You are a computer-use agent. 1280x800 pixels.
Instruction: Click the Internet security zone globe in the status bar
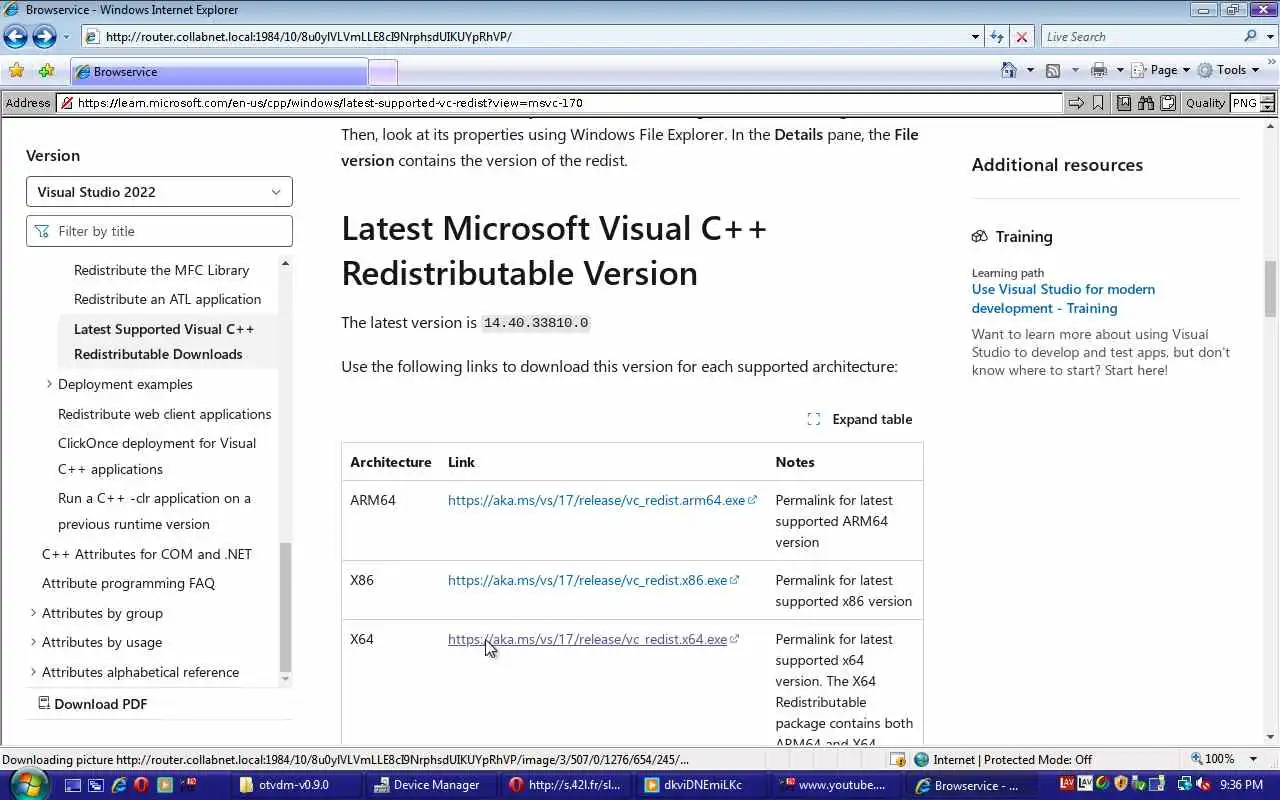[x=922, y=759]
